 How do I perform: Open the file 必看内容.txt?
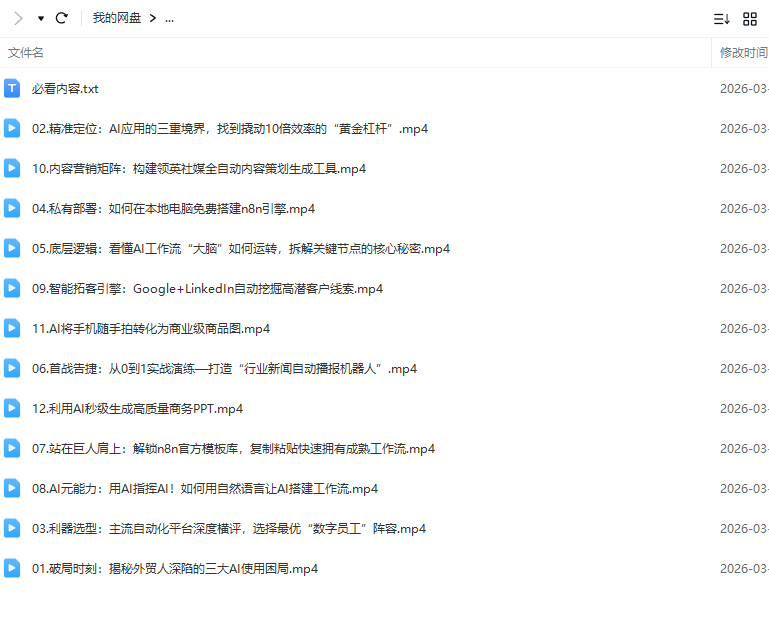(x=65, y=89)
